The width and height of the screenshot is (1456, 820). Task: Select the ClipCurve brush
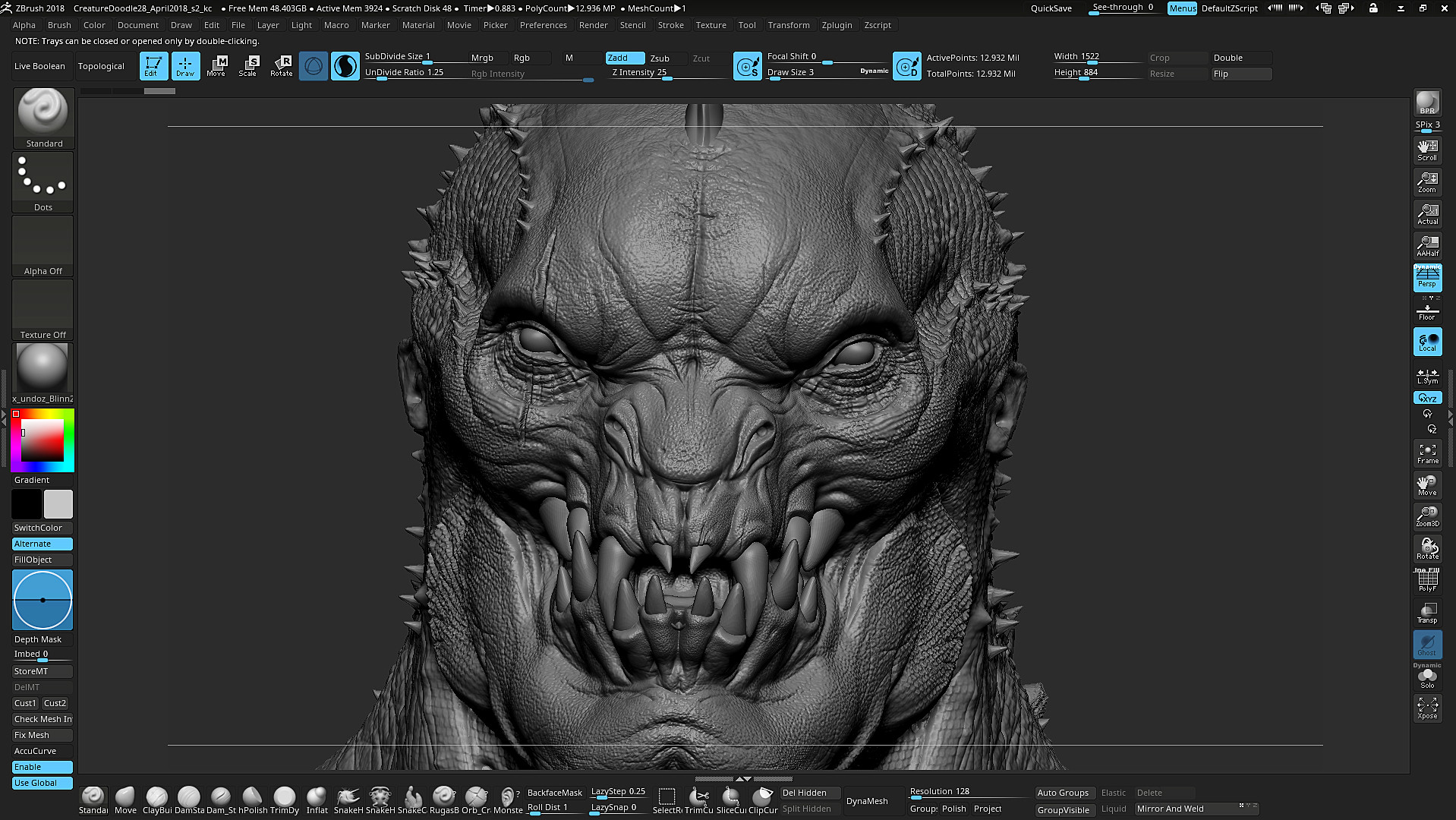pos(763,800)
